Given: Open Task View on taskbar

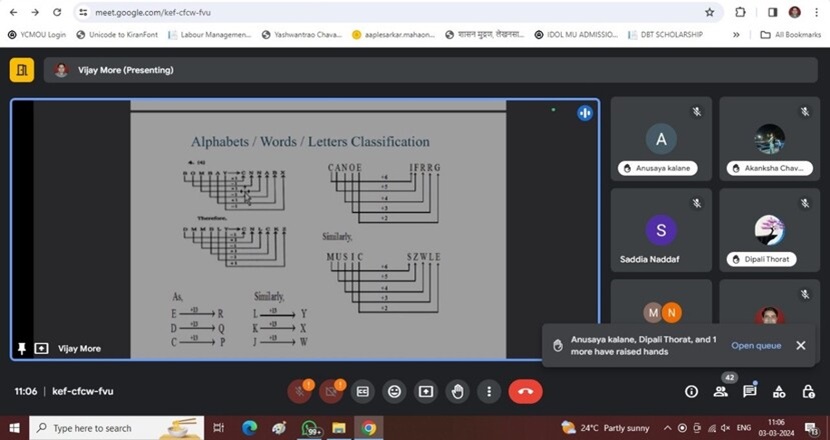Looking at the screenshot, I should (218, 428).
